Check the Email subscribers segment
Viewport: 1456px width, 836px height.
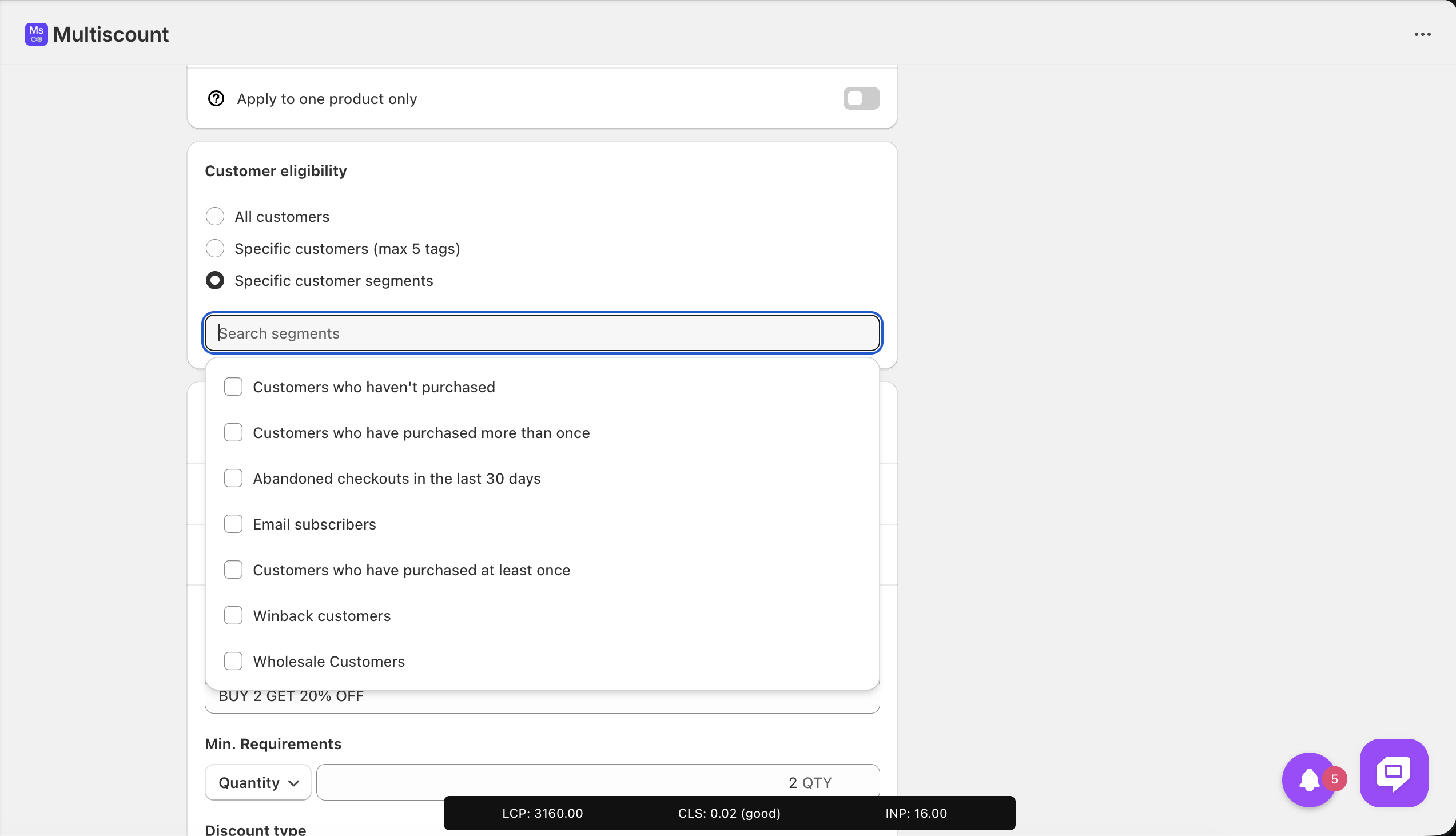(x=233, y=524)
